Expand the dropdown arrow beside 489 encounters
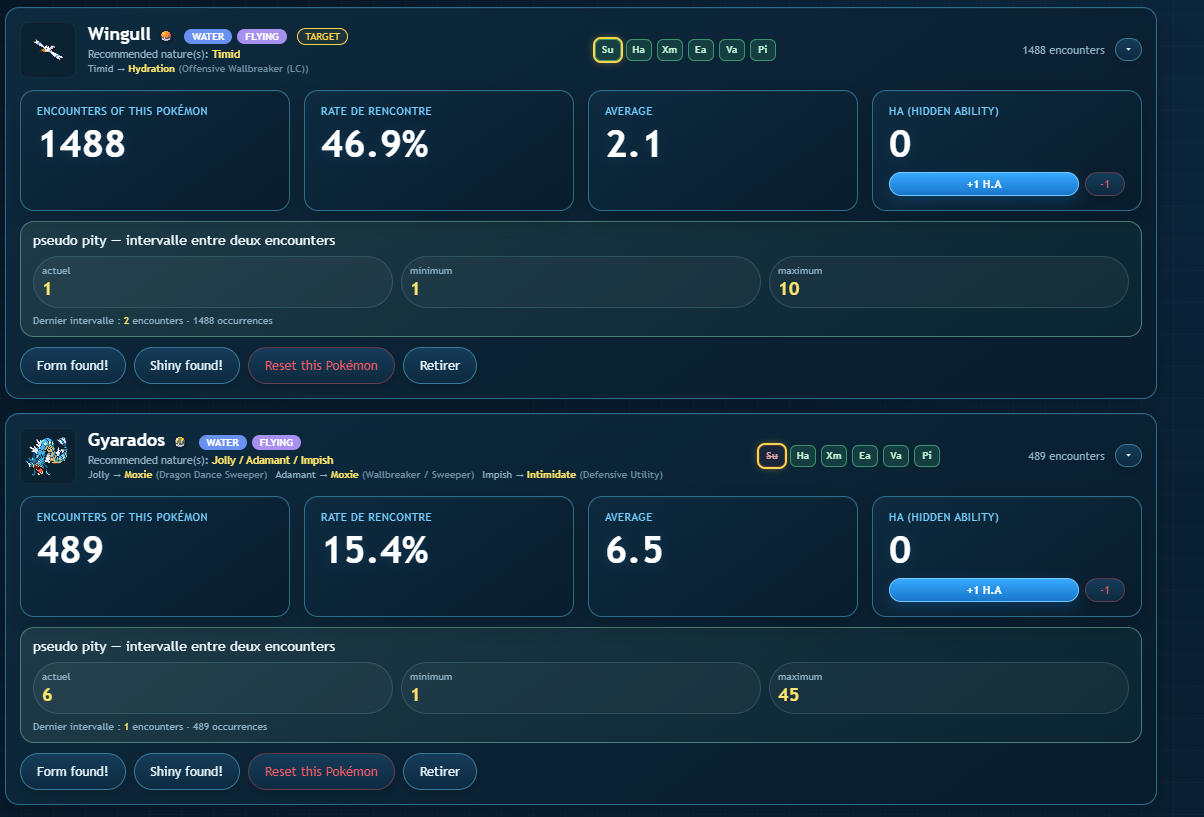This screenshot has height=817, width=1204. click(1128, 456)
